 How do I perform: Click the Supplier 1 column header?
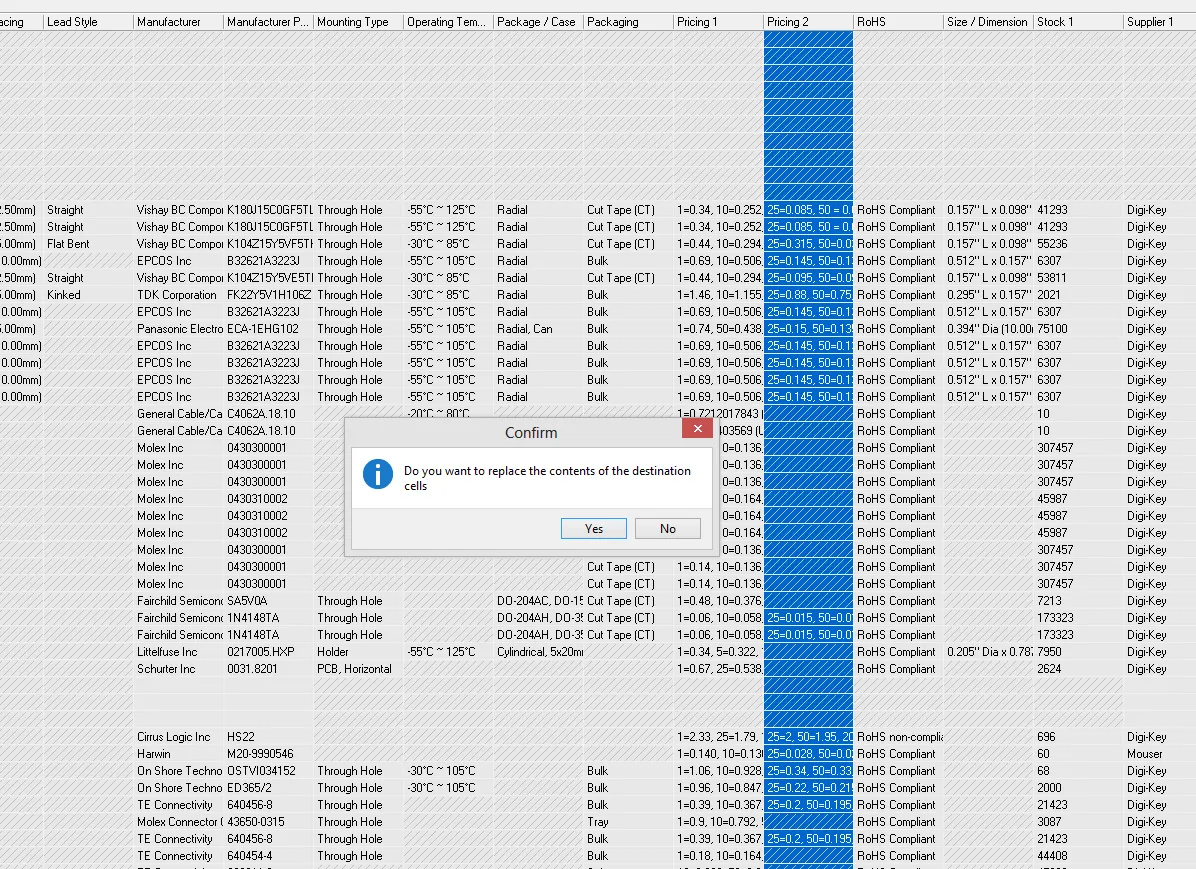pyautogui.click(x=1158, y=22)
